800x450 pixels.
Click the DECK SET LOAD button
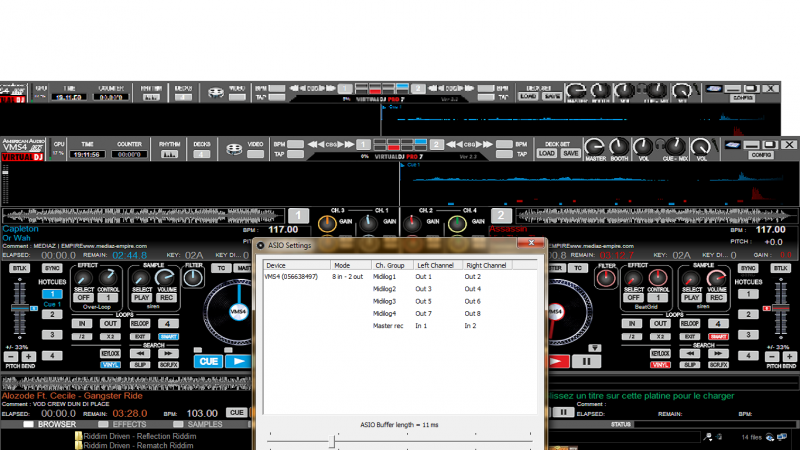pyautogui.click(x=546, y=154)
